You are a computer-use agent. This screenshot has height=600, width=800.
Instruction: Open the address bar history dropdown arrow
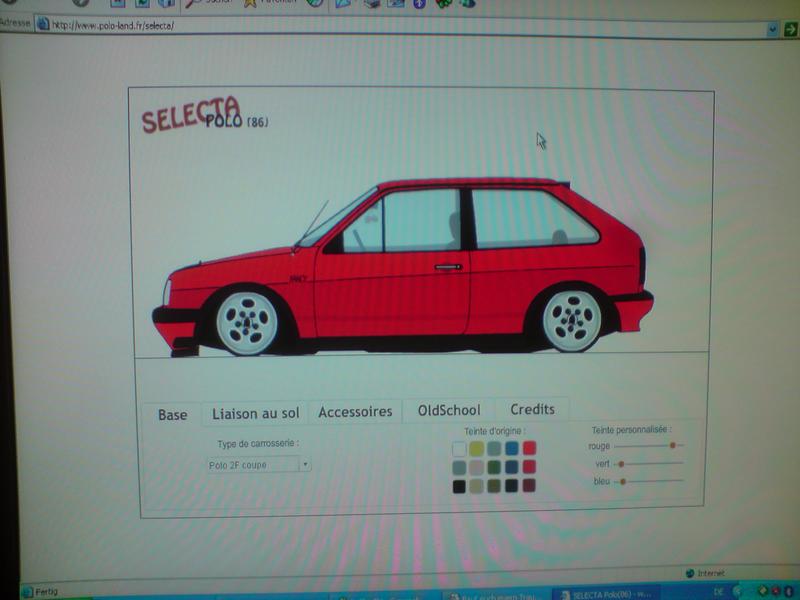click(x=772, y=30)
